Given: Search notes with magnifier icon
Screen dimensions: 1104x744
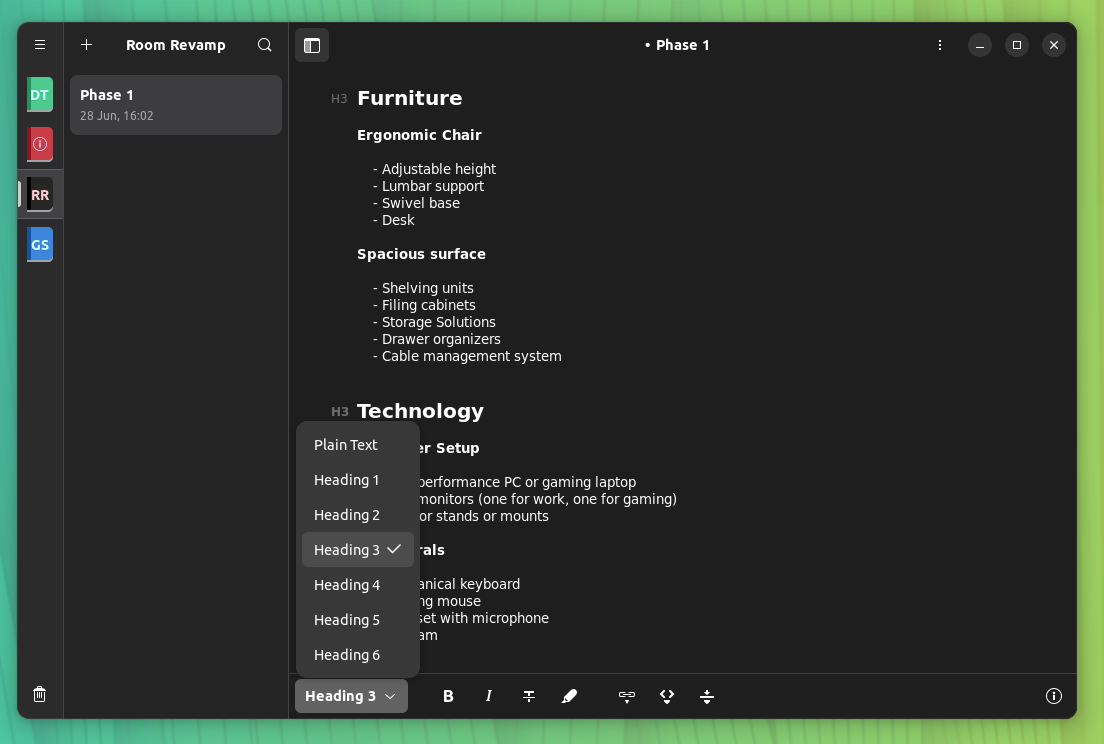Looking at the screenshot, I should pyautogui.click(x=265, y=45).
